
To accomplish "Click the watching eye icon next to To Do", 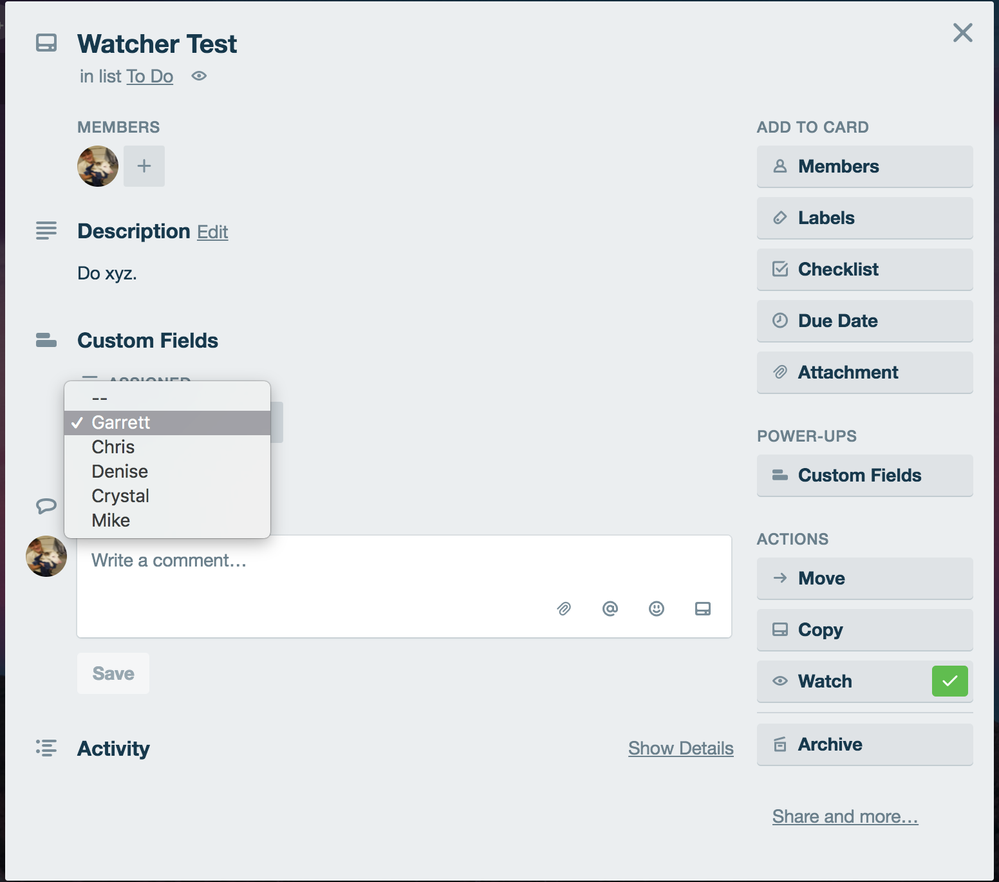I will 199,76.
